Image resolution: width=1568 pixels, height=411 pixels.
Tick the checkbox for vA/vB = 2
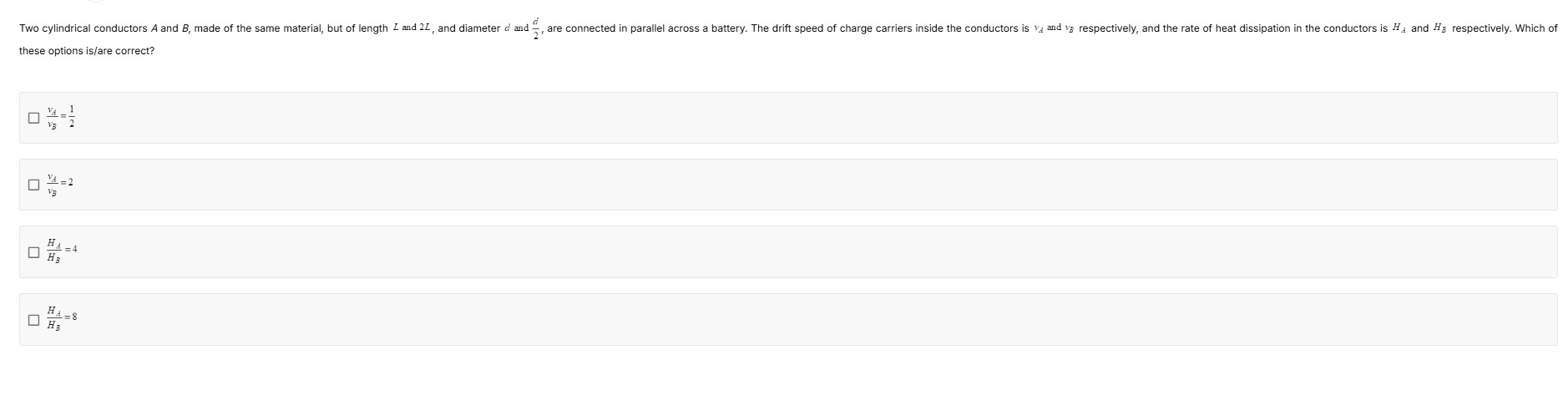coord(33,185)
